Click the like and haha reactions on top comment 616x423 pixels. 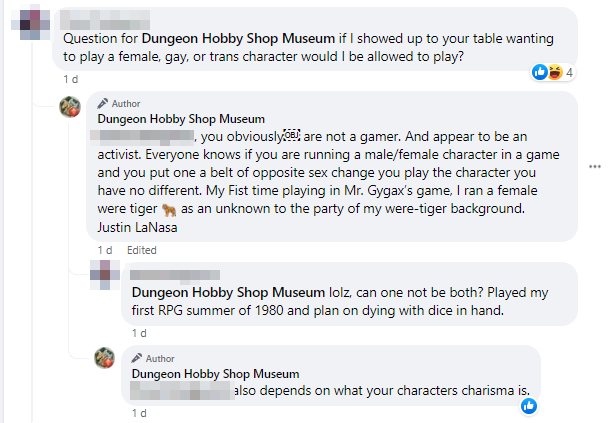click(x=547, y=72)
